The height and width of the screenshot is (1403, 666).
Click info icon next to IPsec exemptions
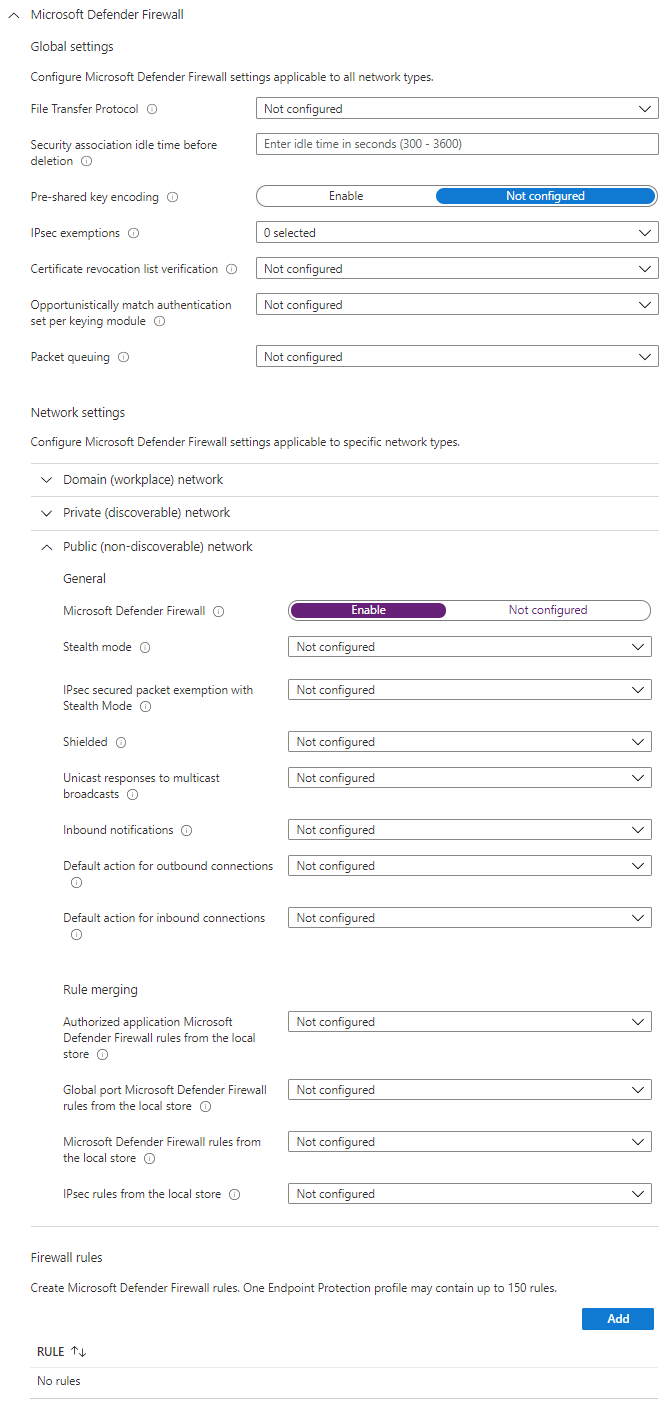coord(134,233)
